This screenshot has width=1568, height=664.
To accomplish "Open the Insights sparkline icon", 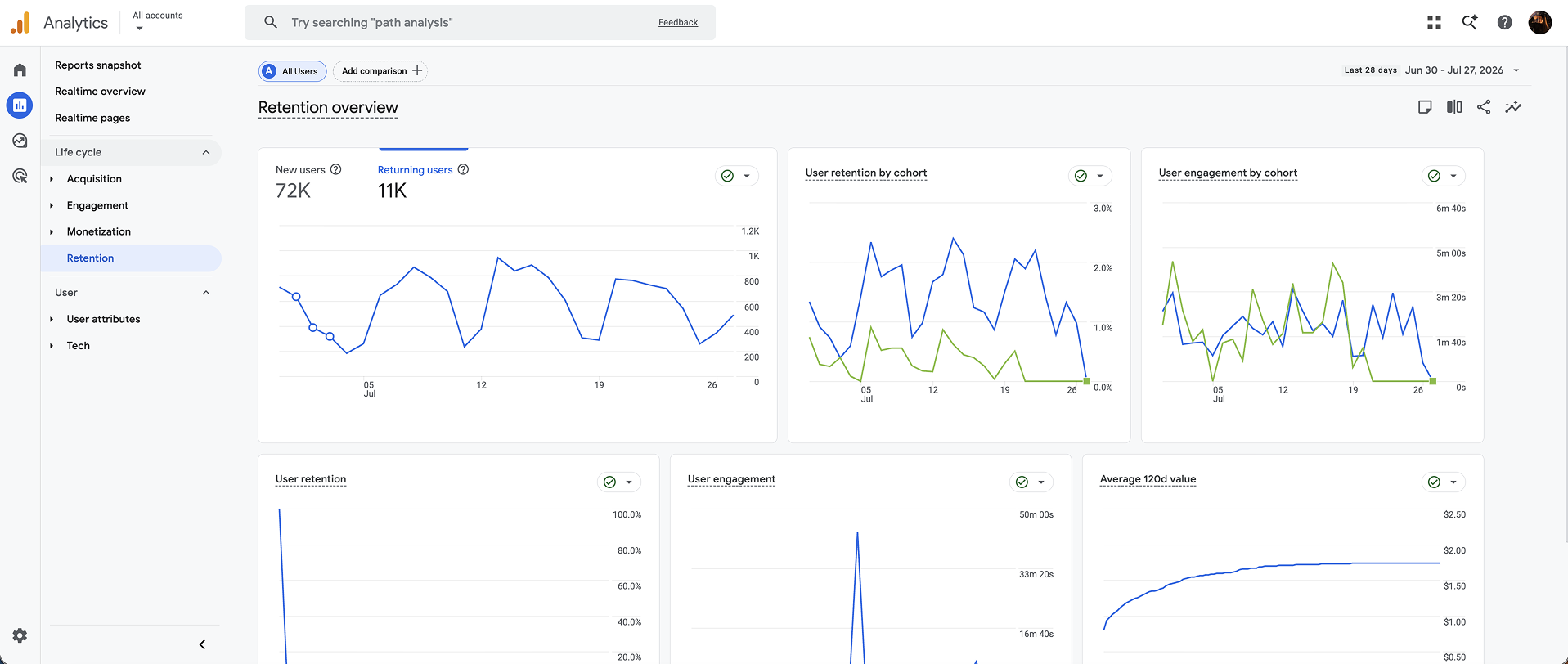I will (x=1513, y=107).
